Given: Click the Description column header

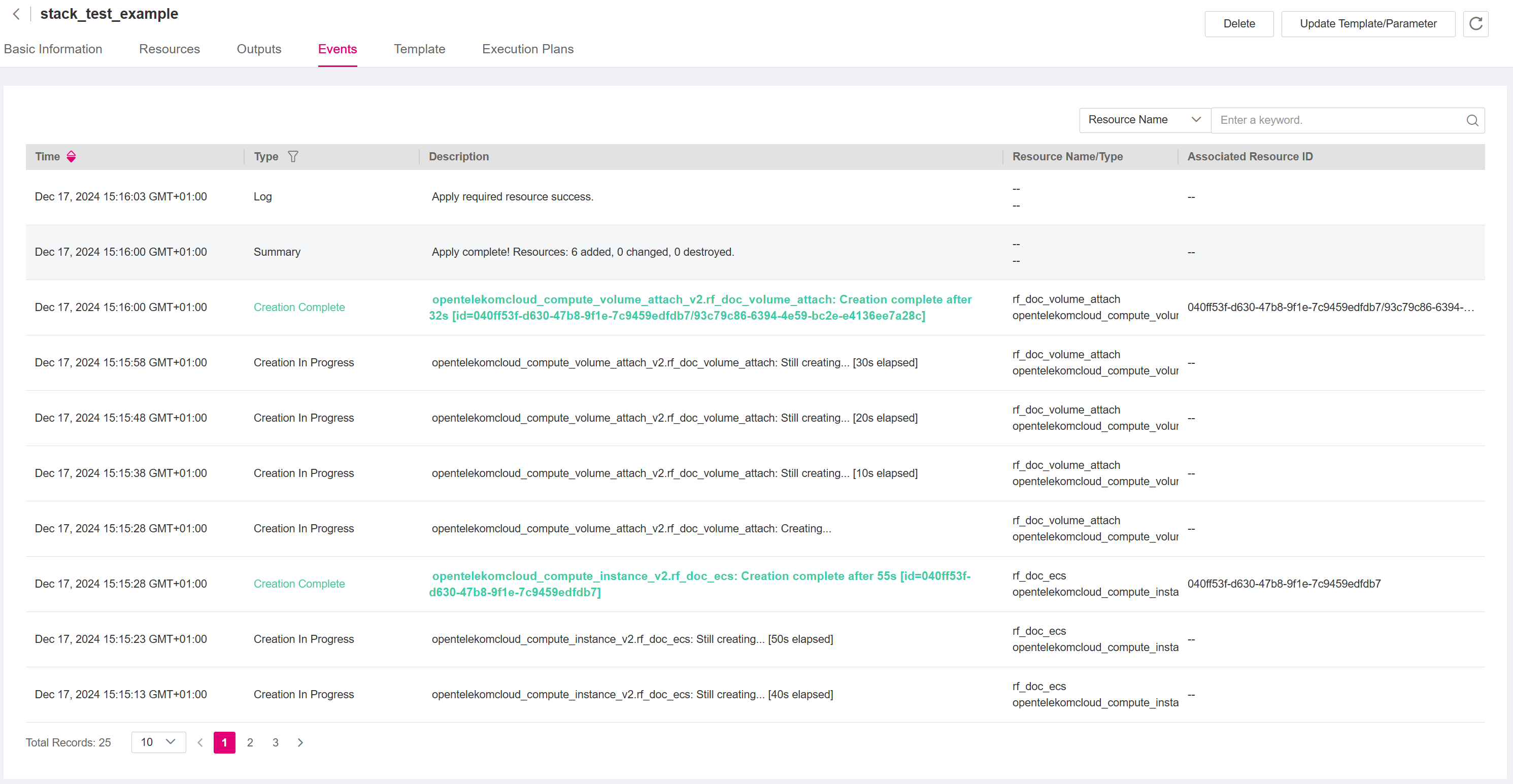Looking at the screenshot, I should pos(459,156).
